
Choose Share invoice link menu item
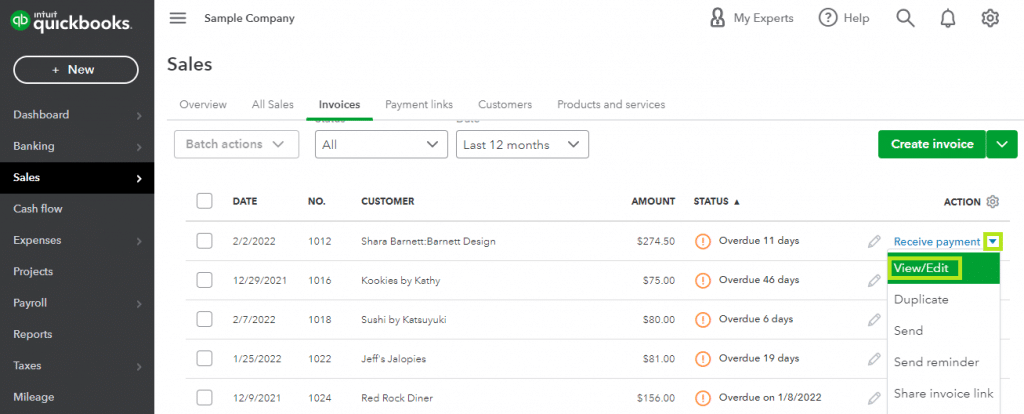[944, 394]
